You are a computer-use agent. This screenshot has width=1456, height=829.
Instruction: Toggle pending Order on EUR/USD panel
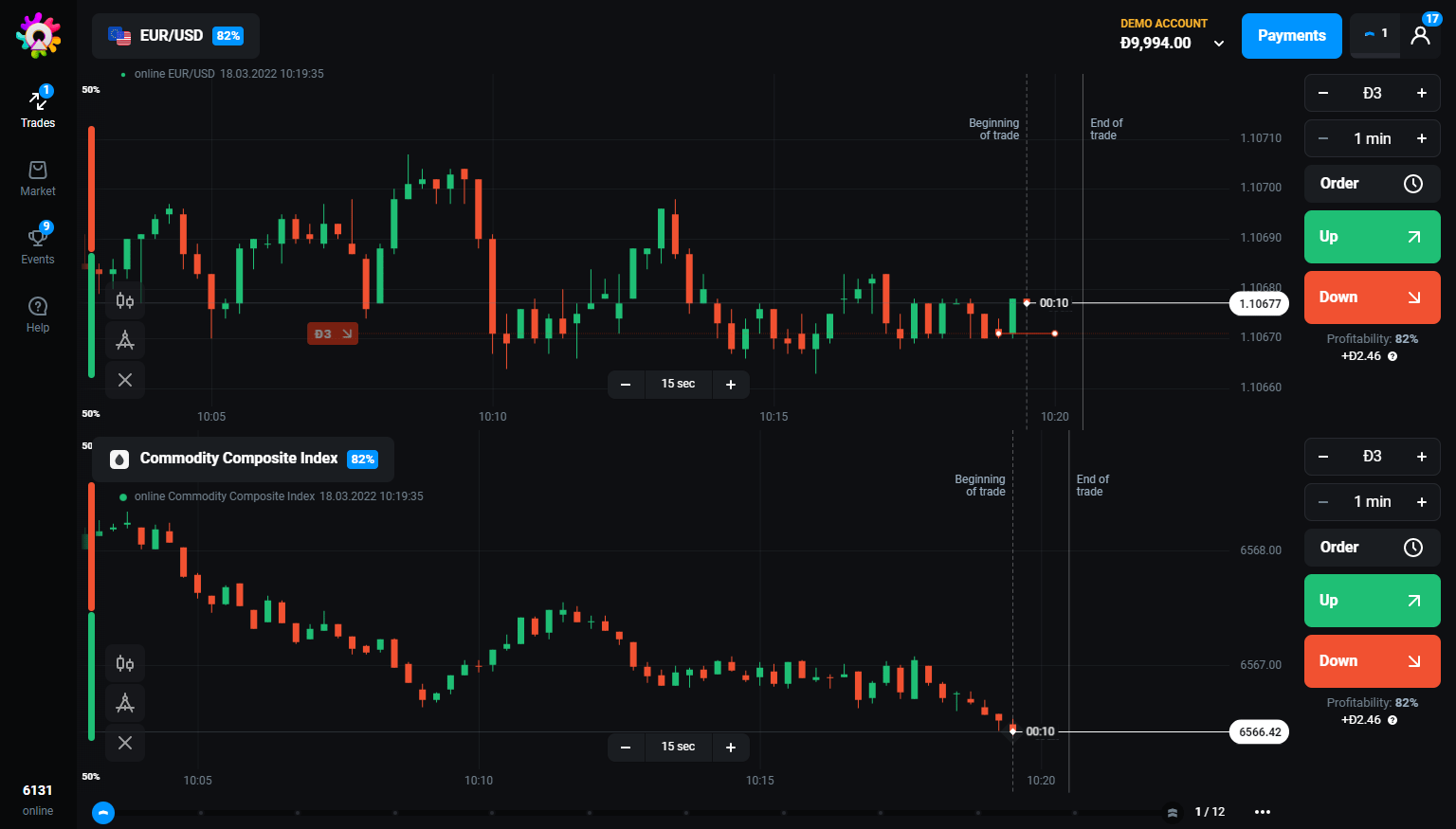coord(1372,184)
